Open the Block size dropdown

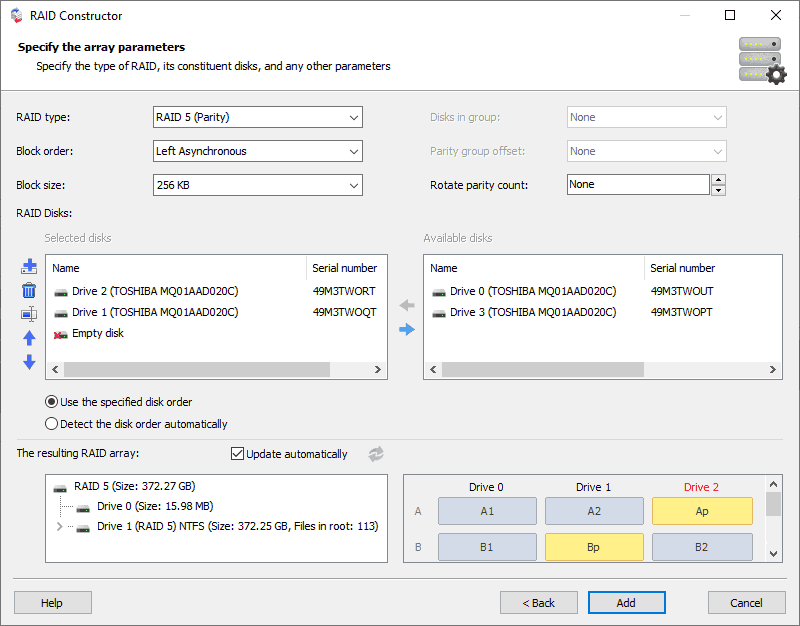pyautogui.click(x=258, y=185)
